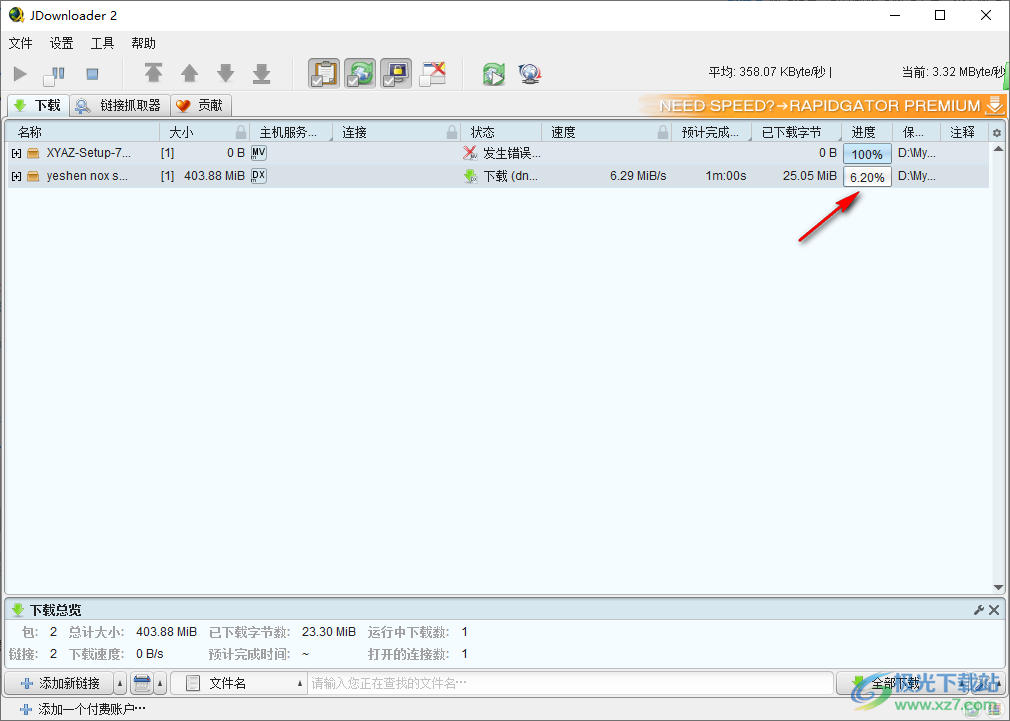The height and width of the screenshot is (721, 1010).
Task: Click the red error status icon 发生错误
Action: (x=470, y=153)
